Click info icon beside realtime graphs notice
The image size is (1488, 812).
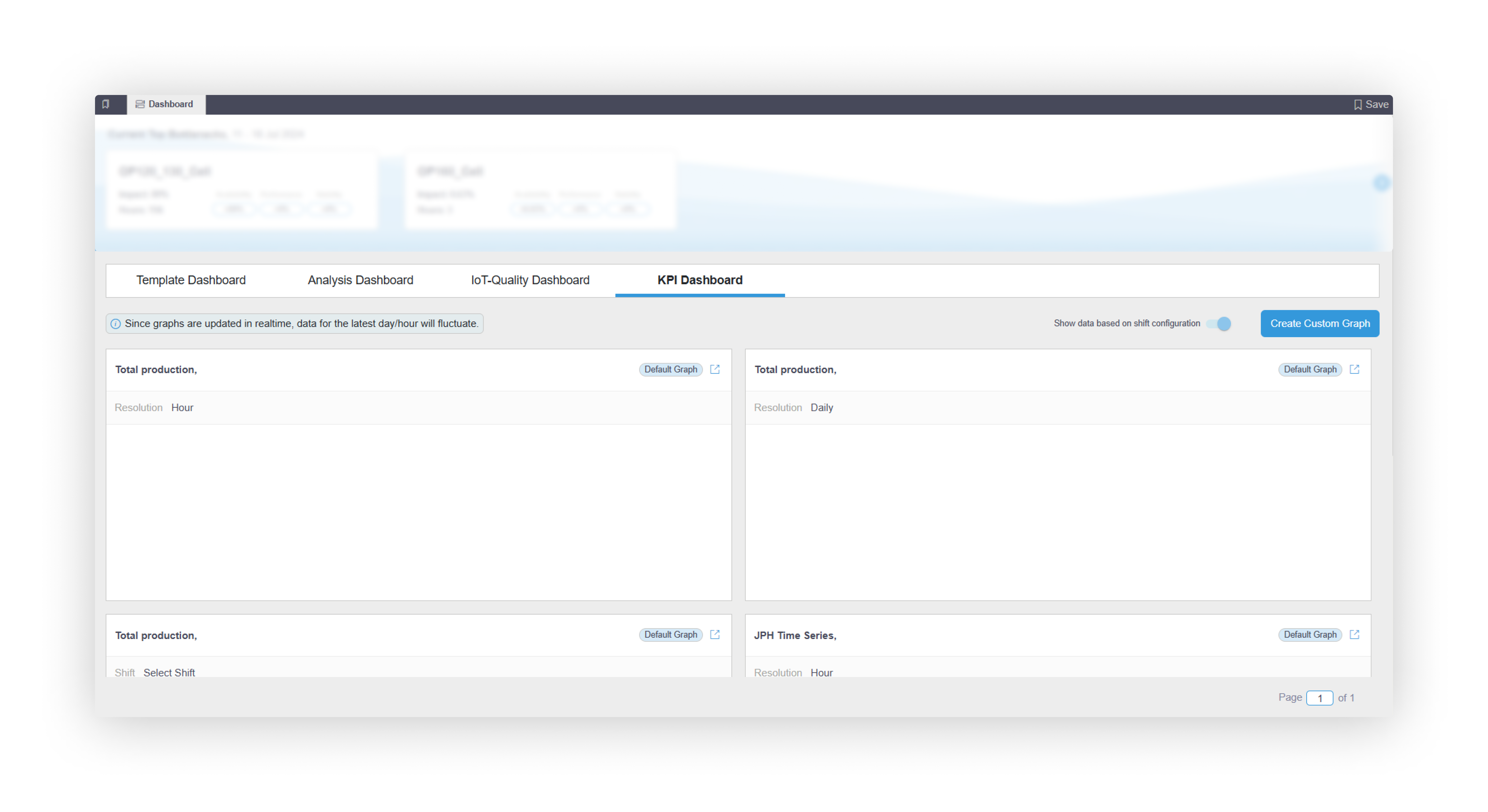click(x=115, y=324)
